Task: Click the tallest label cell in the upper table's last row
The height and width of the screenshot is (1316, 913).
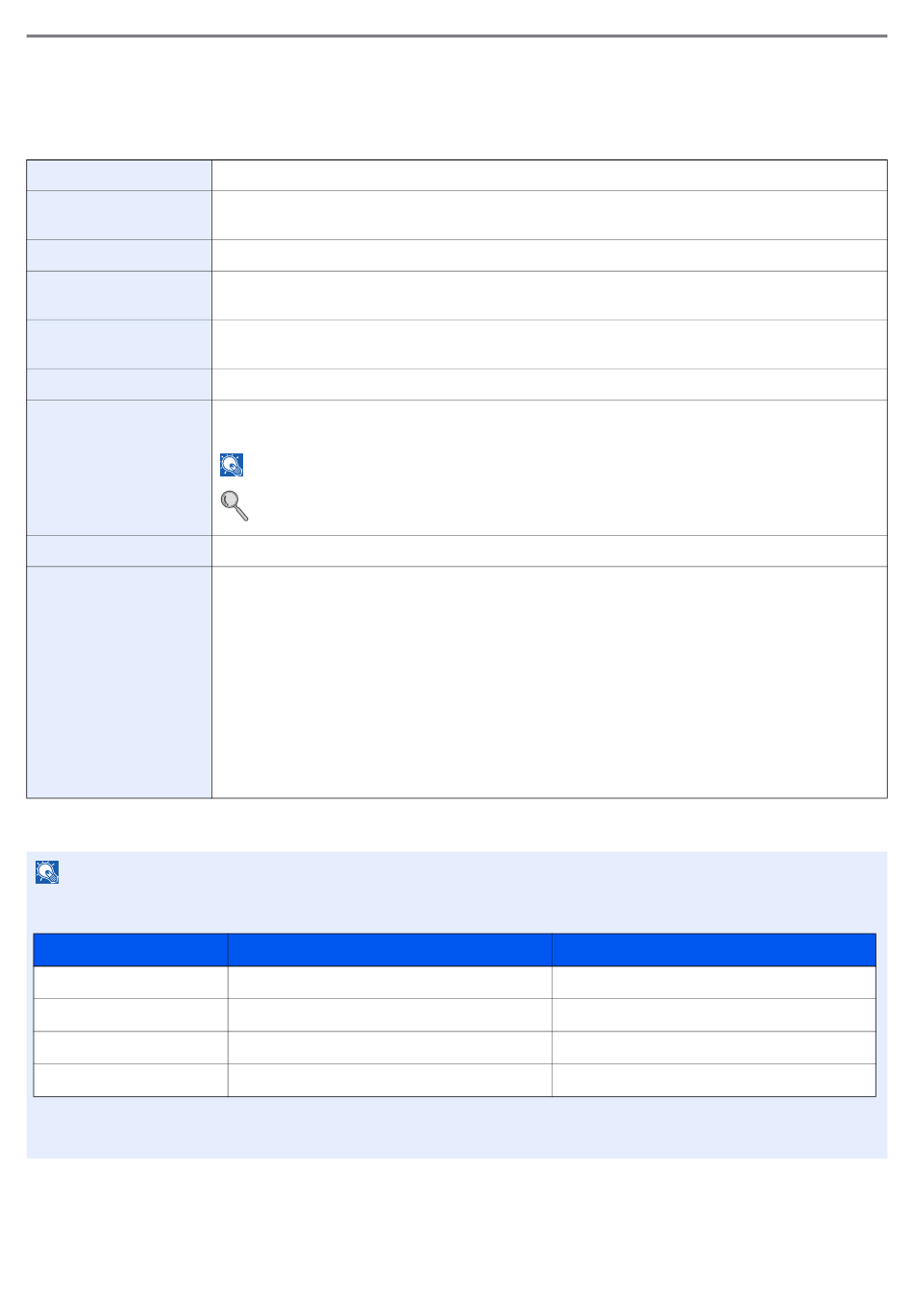Action: coord(119,682)
